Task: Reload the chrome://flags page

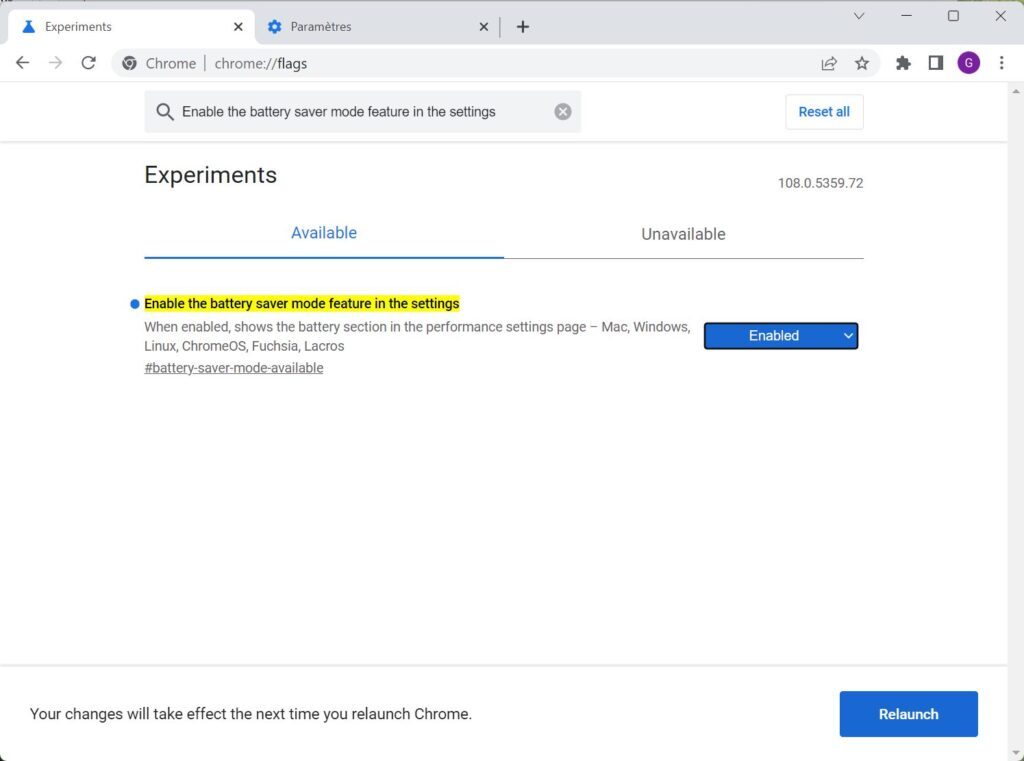Action: coord(88,63)
